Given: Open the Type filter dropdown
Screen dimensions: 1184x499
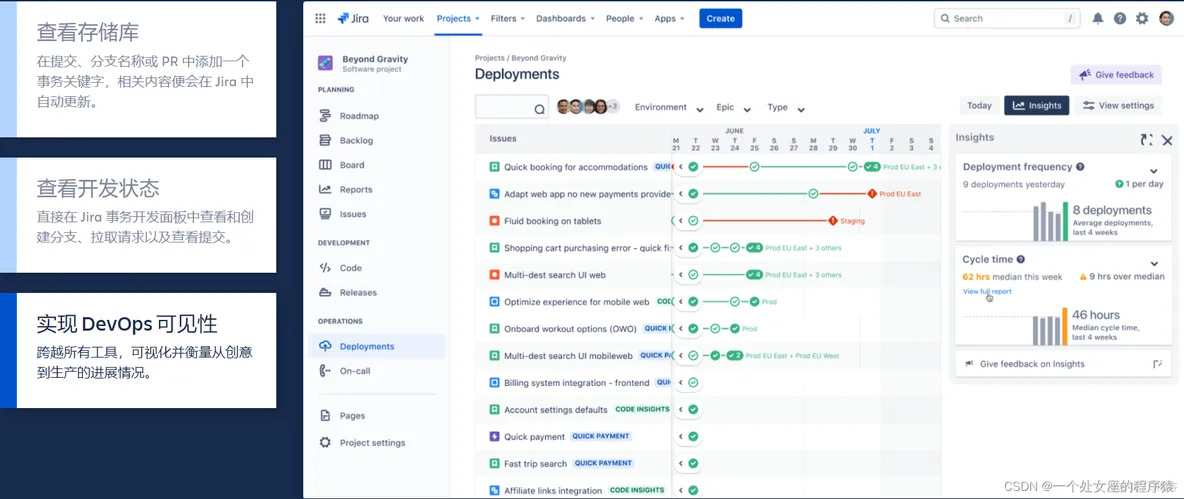Looking at the screenshot, I should pos(786,108).
